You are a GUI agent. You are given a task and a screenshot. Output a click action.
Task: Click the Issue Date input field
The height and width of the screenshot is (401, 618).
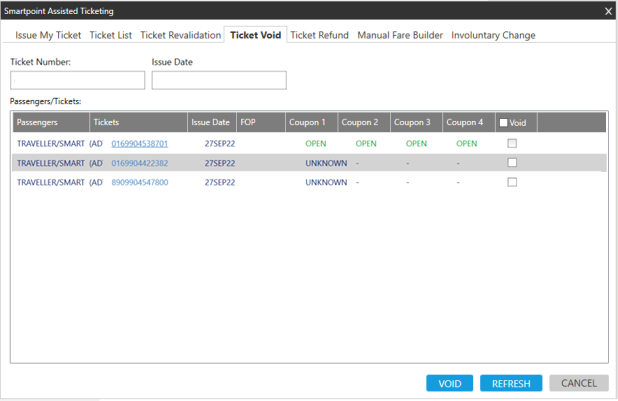click(219, 80)
